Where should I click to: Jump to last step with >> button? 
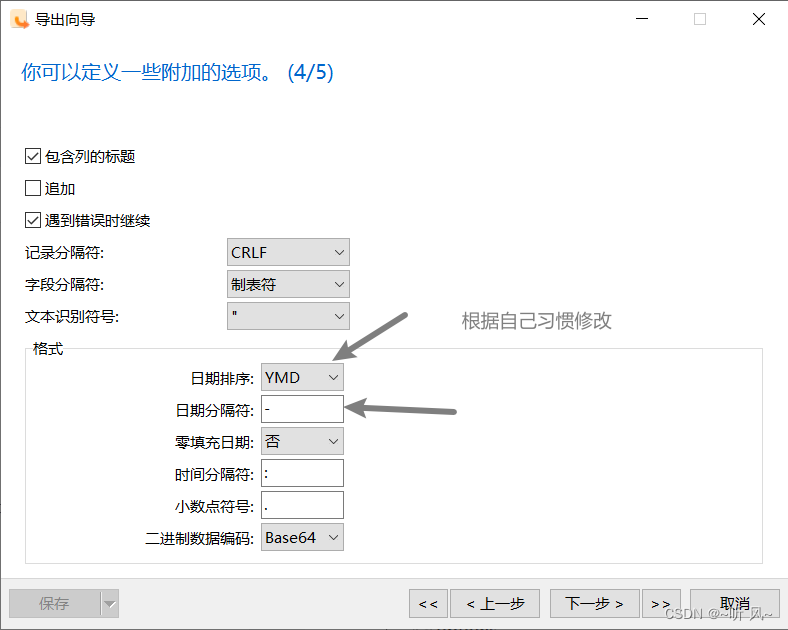click(661, 603)
